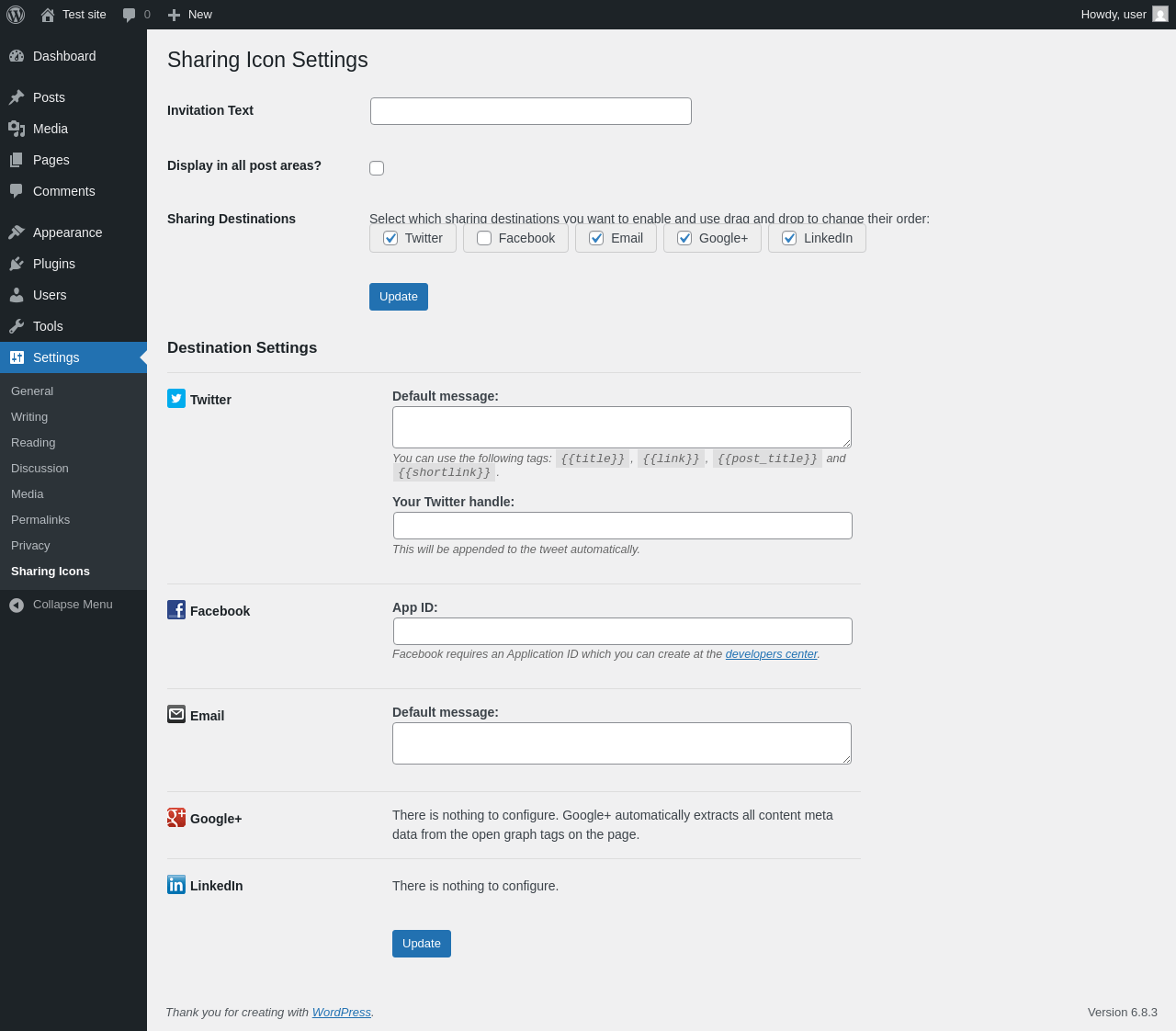Click into the Twitter handle field
Image resolution: width=1176 pixels, height=1031 pixels.
coord(622,526)
